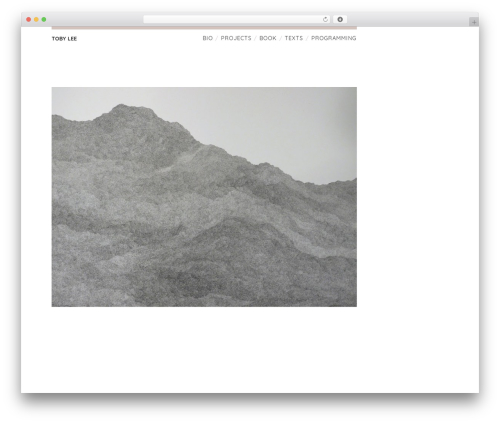Click the download icon beside address bar

[340, 20]
